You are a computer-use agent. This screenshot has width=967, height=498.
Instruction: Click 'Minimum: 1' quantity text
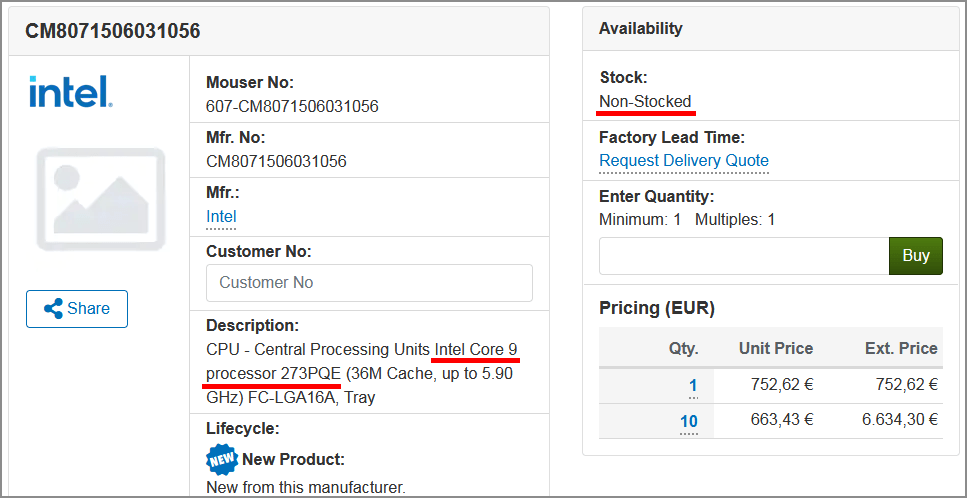(640, 219)
